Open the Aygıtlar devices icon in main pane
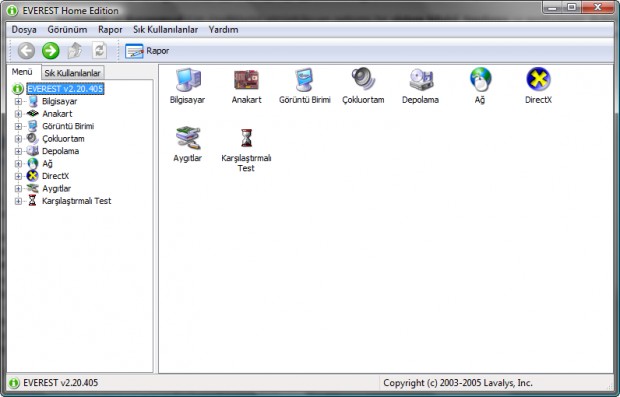The height and width of the screenshot is (397, 620). pyautogui.click(x=188, y=138)
